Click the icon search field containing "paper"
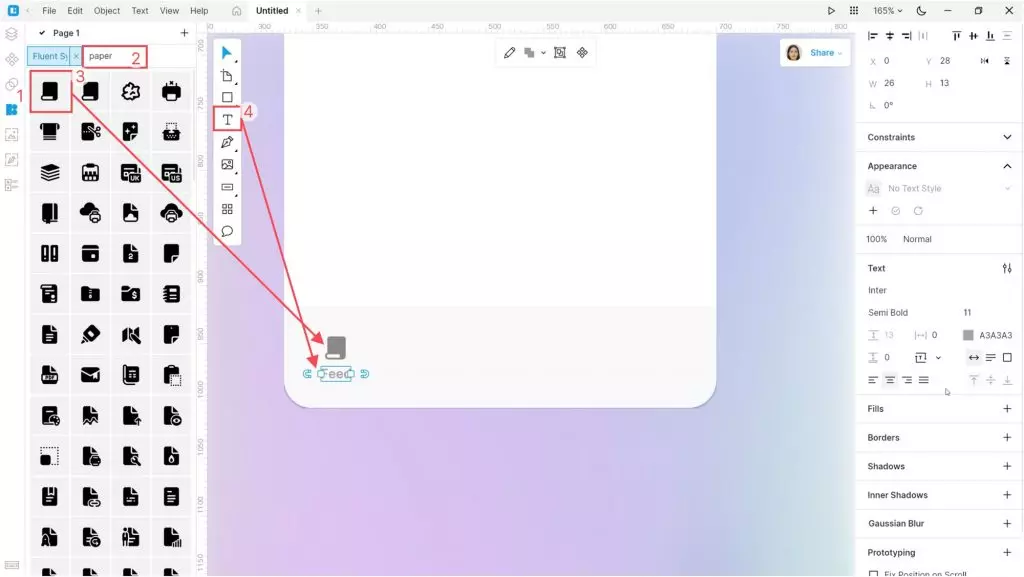 coord(115,56)
